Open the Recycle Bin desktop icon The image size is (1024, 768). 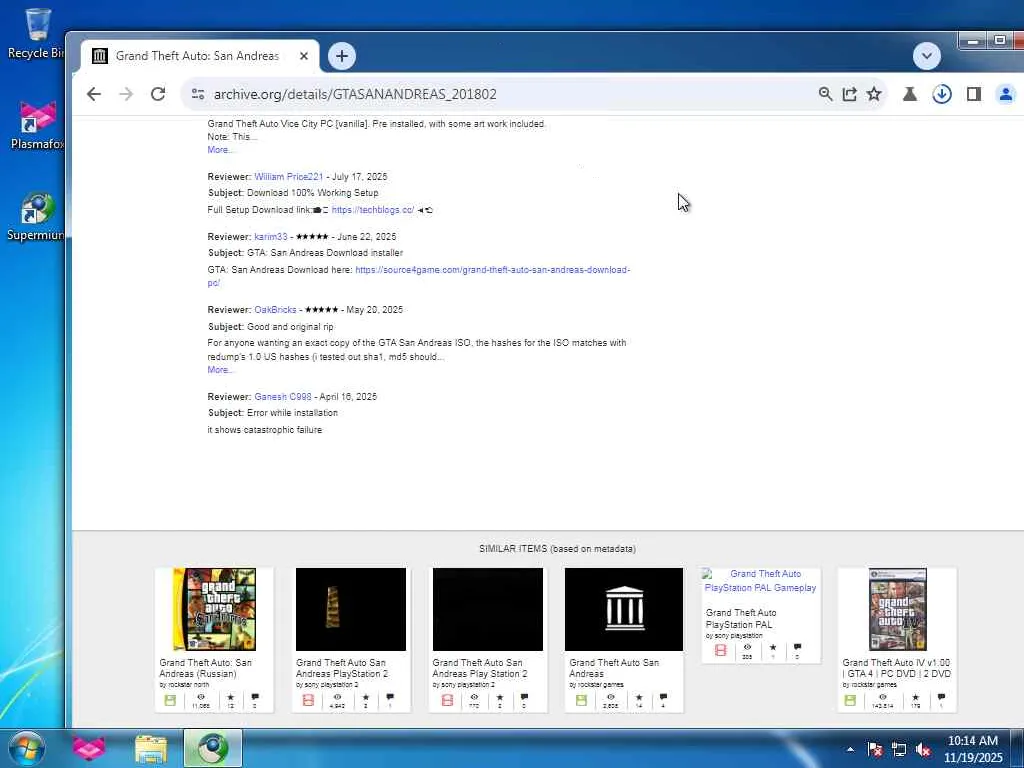[36, 34]
